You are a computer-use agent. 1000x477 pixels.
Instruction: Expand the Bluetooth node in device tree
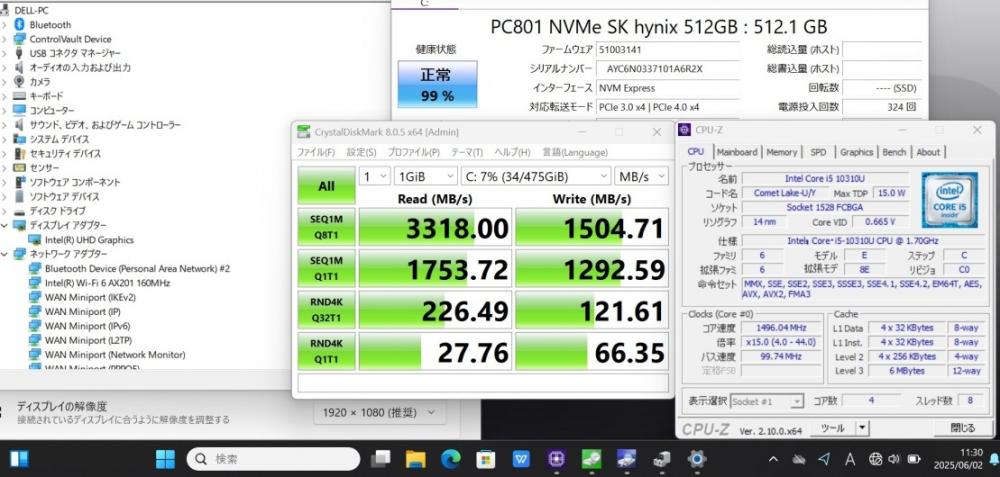click(5, 24)
